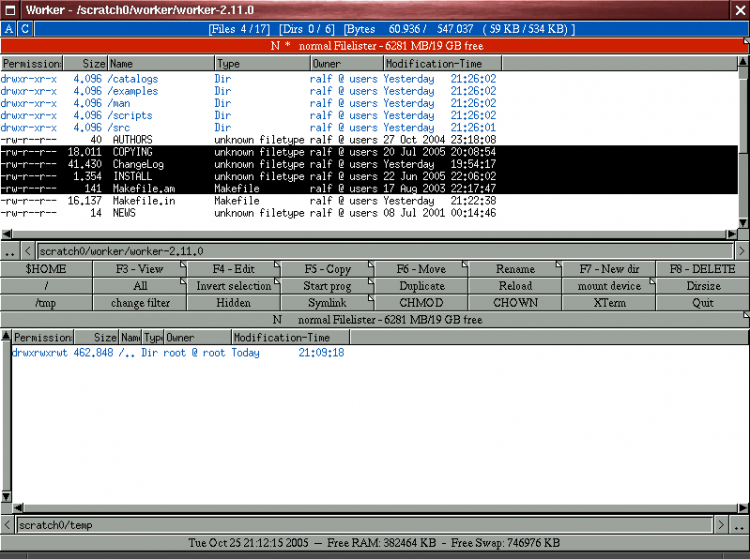Click the Rename button

click(x=515, y=269)
